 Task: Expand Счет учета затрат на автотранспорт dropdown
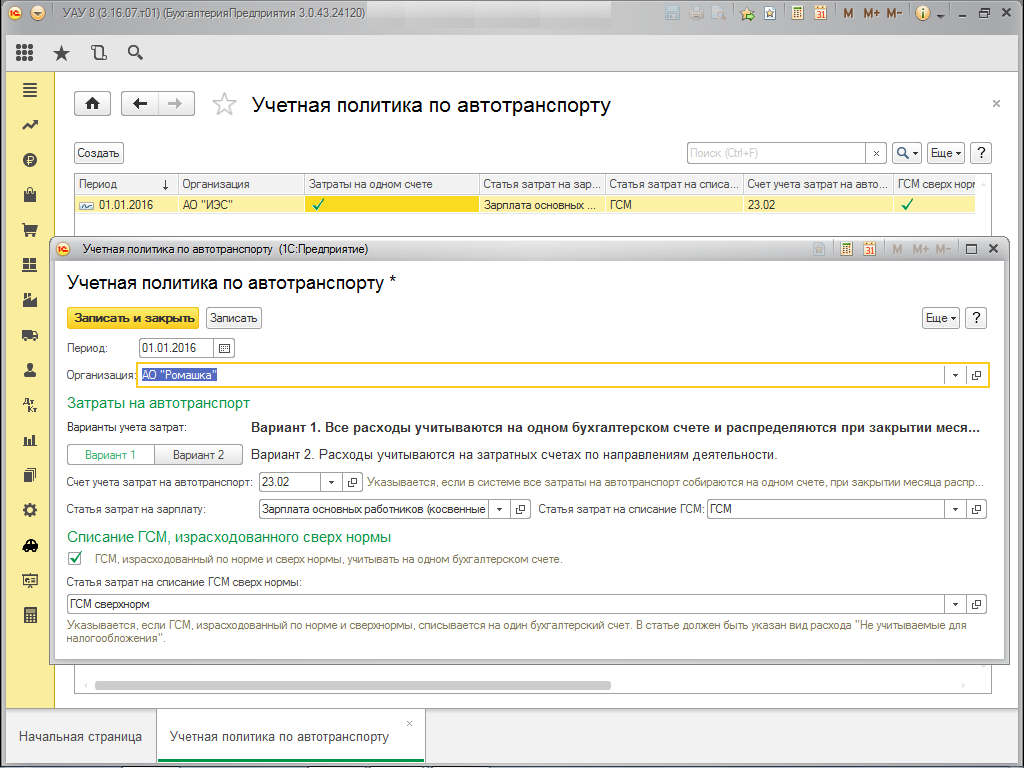(x=331, y=482)
